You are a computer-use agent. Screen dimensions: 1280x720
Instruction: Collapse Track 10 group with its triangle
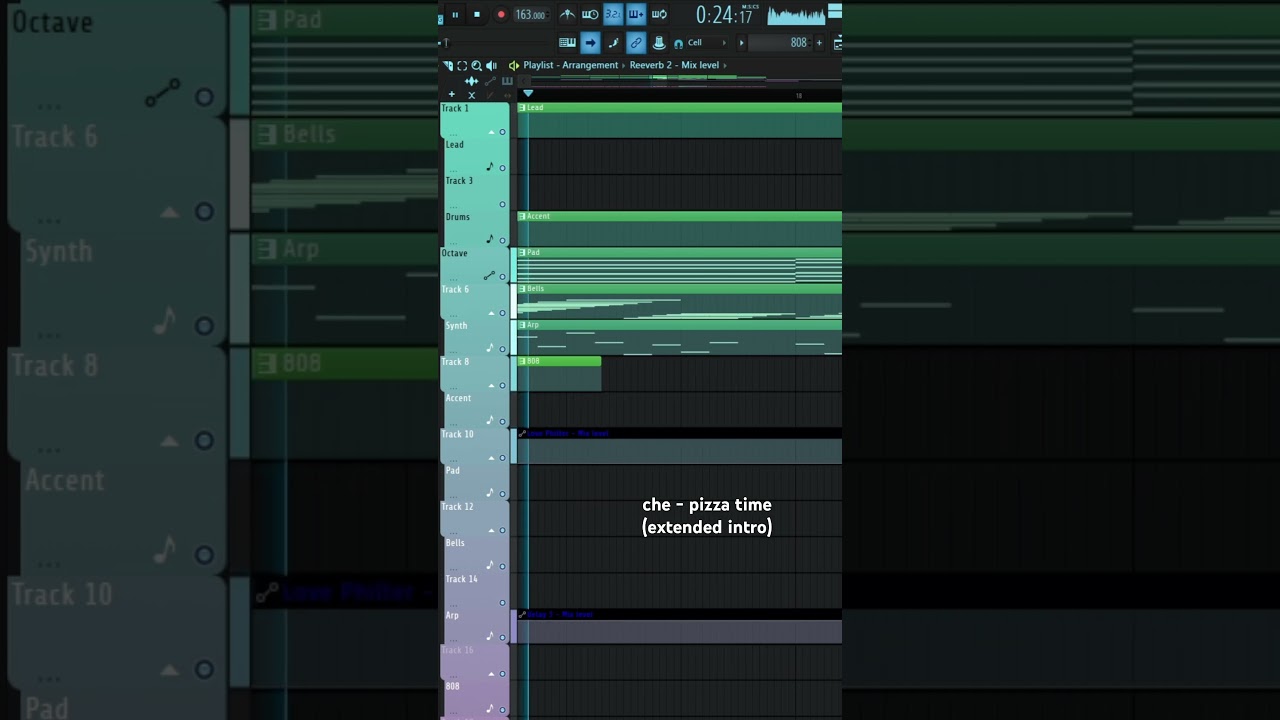coord(491,458)
